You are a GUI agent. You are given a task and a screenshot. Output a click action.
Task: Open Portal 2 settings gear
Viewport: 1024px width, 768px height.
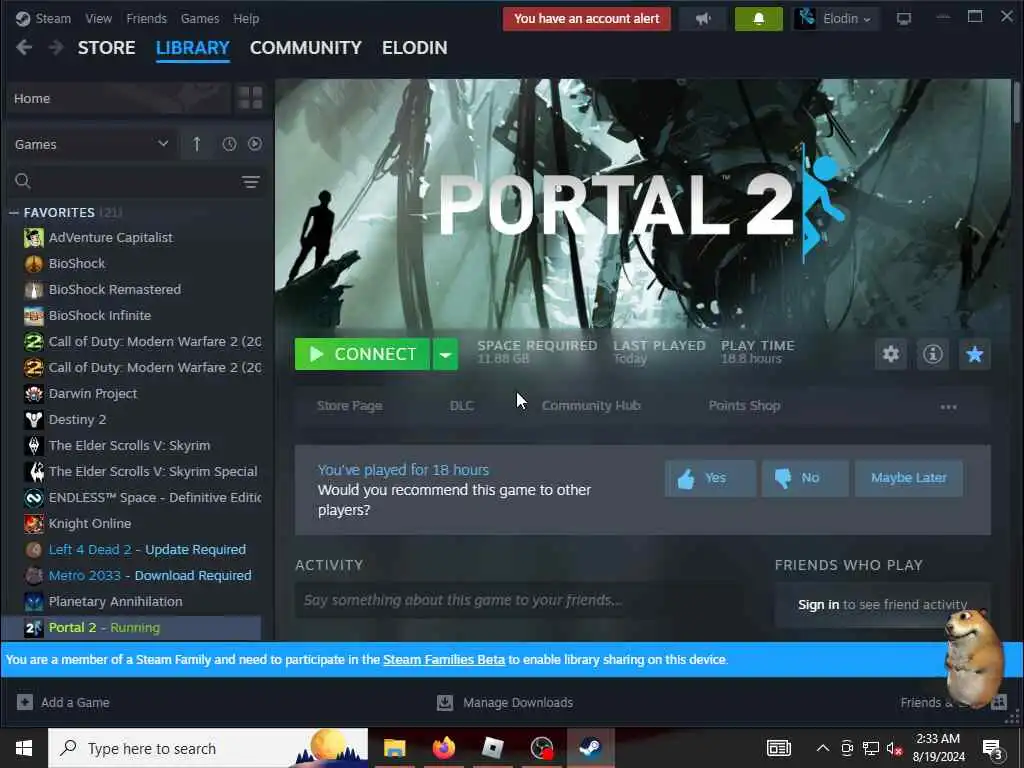891,354
